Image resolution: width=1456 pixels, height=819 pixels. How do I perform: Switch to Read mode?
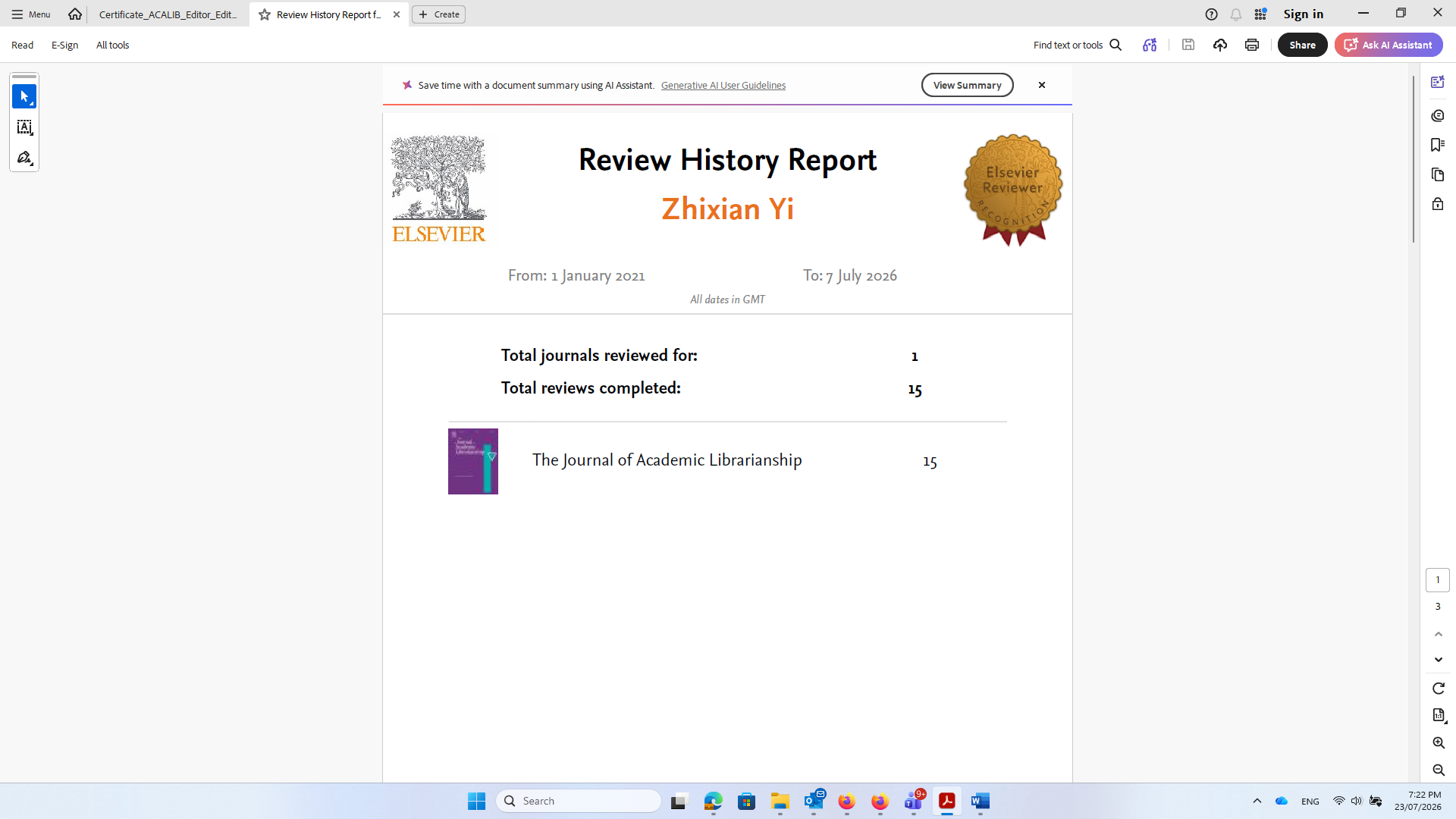(22, 45)
